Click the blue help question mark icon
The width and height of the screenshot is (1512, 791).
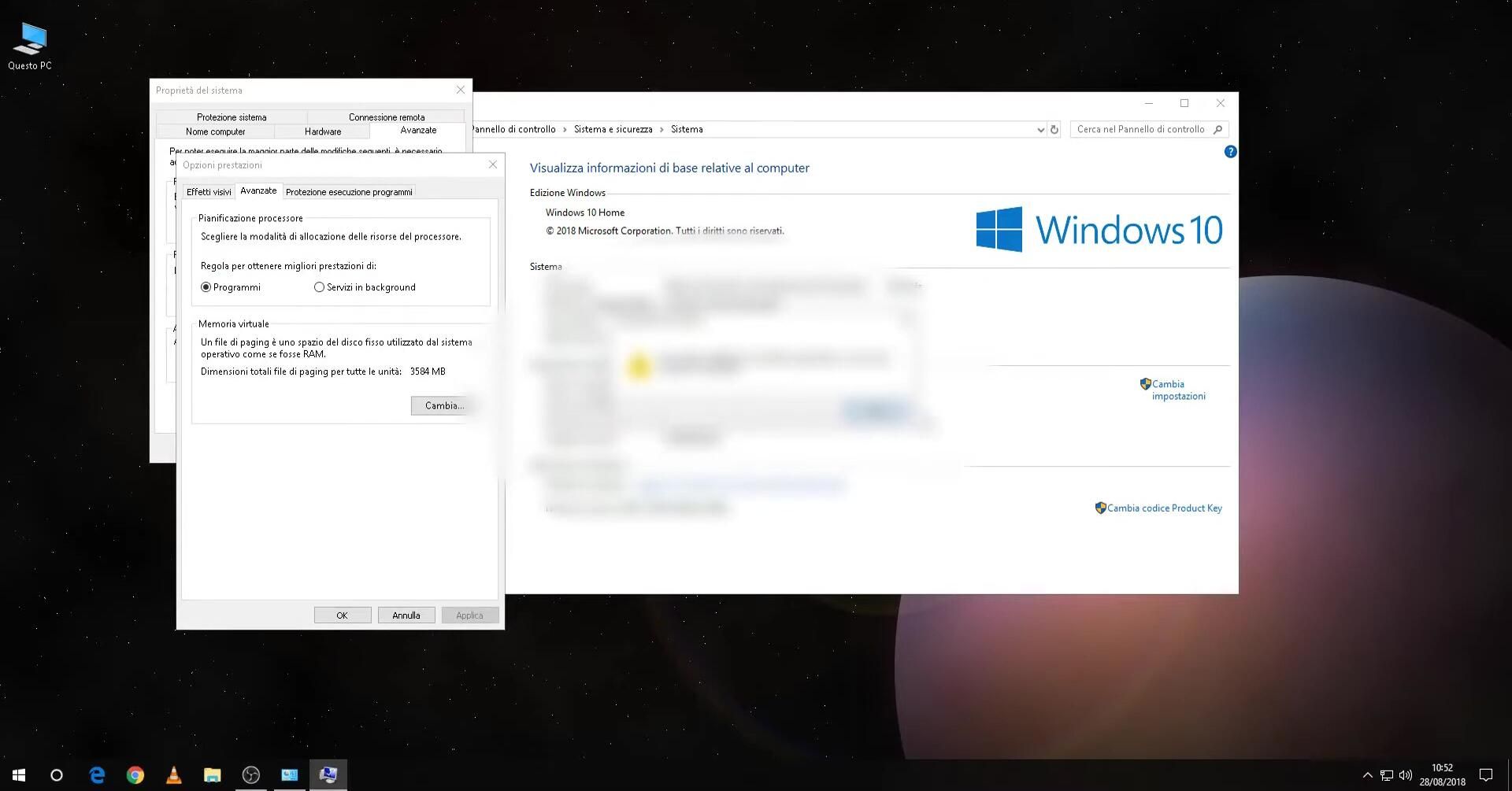point(1230,152)
